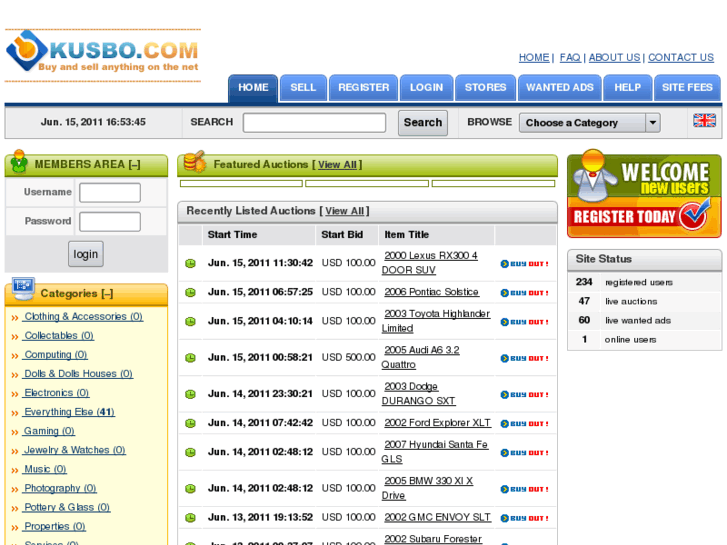Click clock icon in the Audi A6 row
Viewport: 727px width, 545px height.
pyautogui.click(x=190, y=358)
